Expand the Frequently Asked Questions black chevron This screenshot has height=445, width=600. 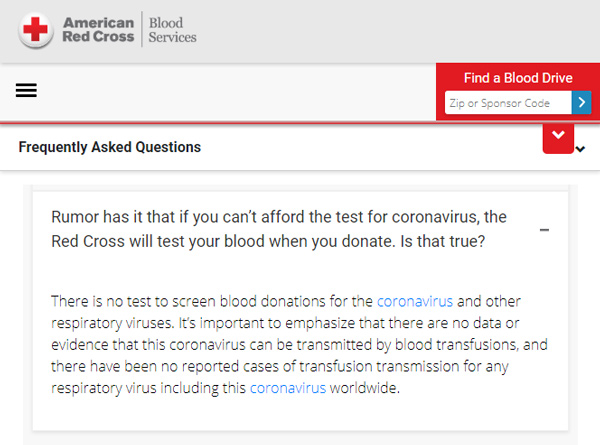point(580,150)
